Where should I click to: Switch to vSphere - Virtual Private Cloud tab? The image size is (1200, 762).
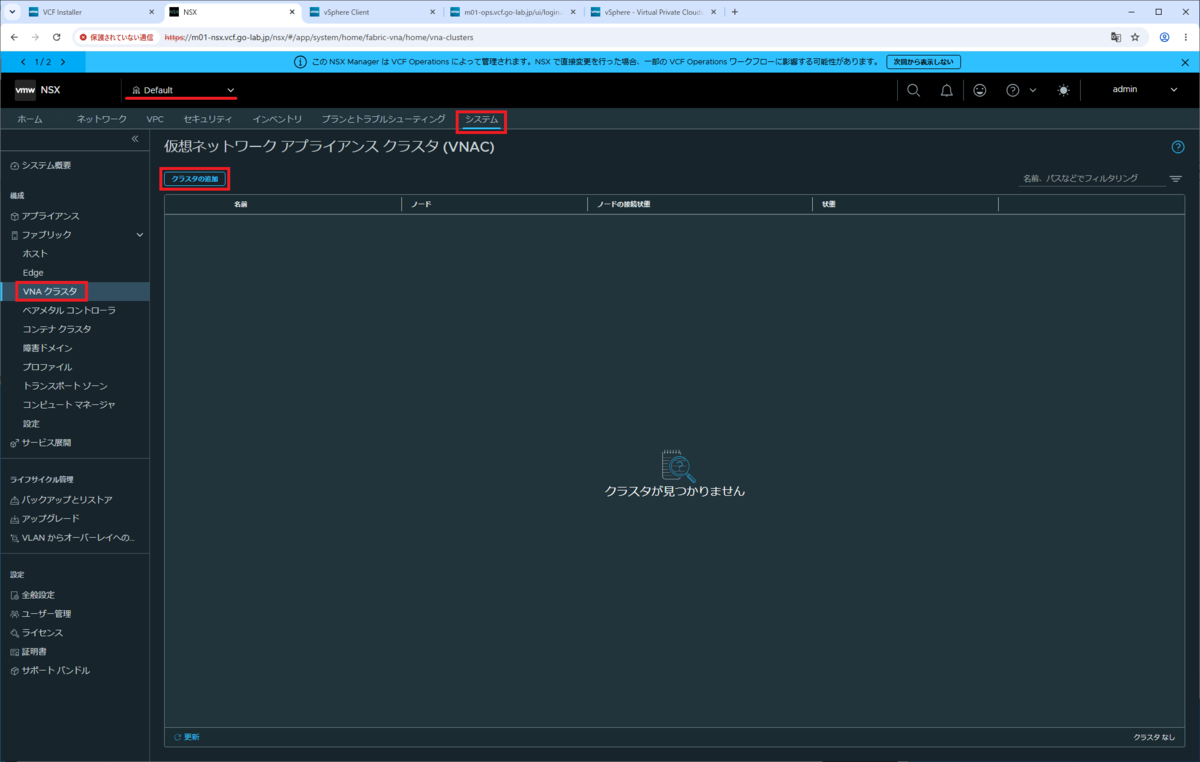click(x=654, y=12)
